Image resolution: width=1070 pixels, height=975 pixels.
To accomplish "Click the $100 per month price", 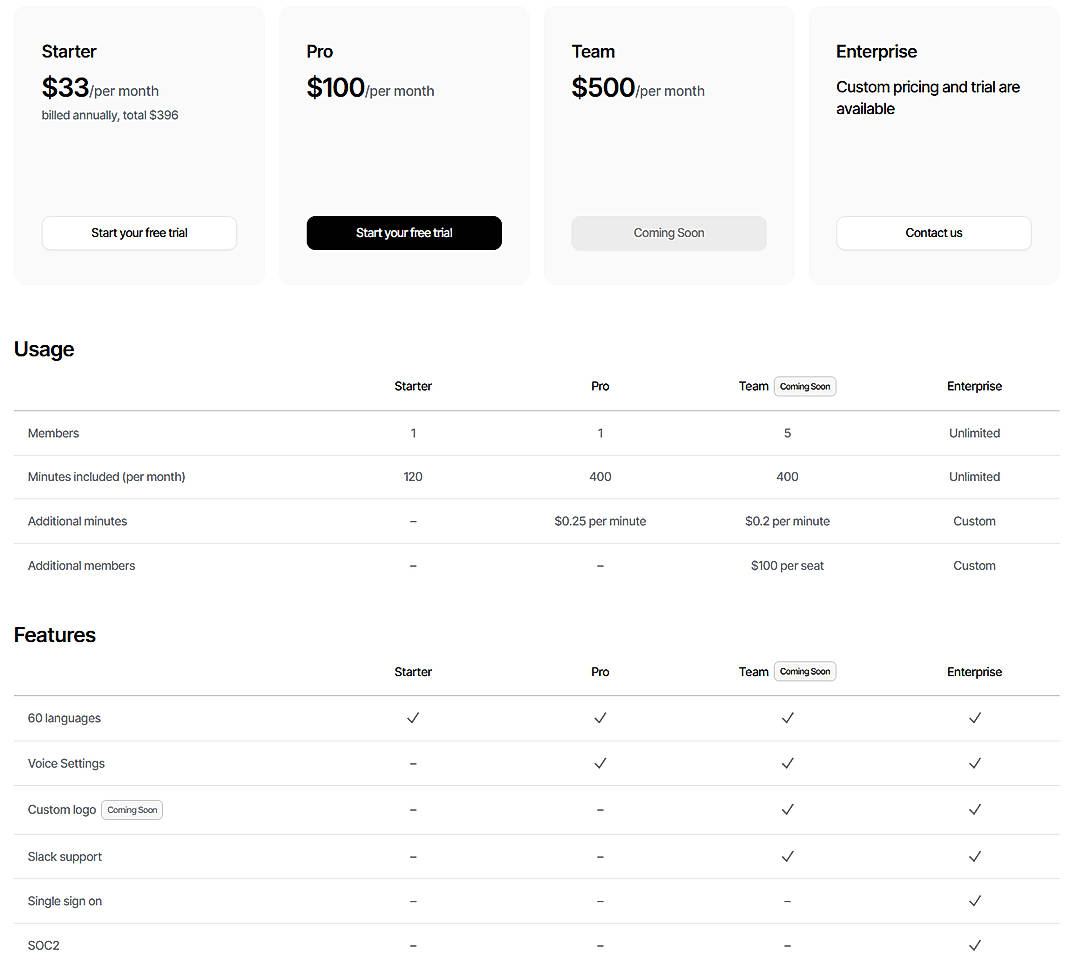I will pyautogui.click(x=371, y=88).
